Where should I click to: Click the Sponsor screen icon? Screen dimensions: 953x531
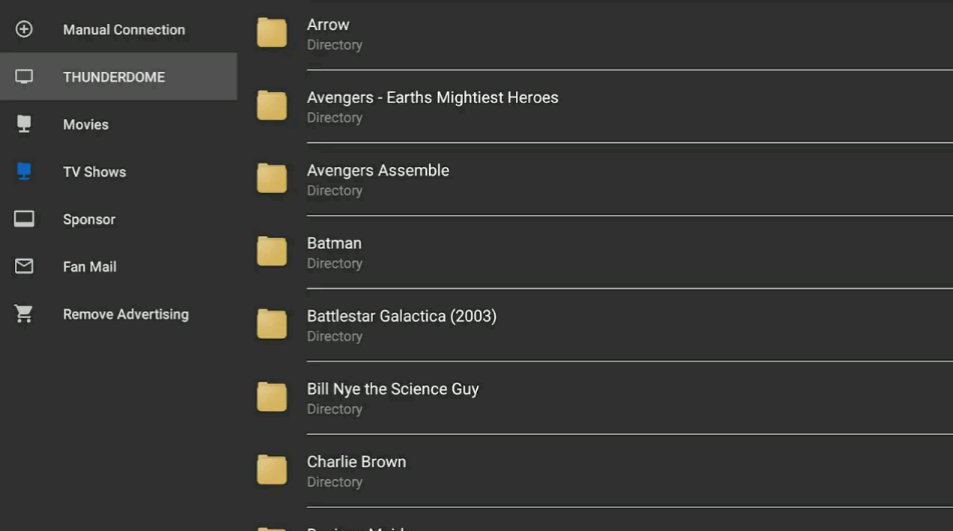[x=24, y=219]
